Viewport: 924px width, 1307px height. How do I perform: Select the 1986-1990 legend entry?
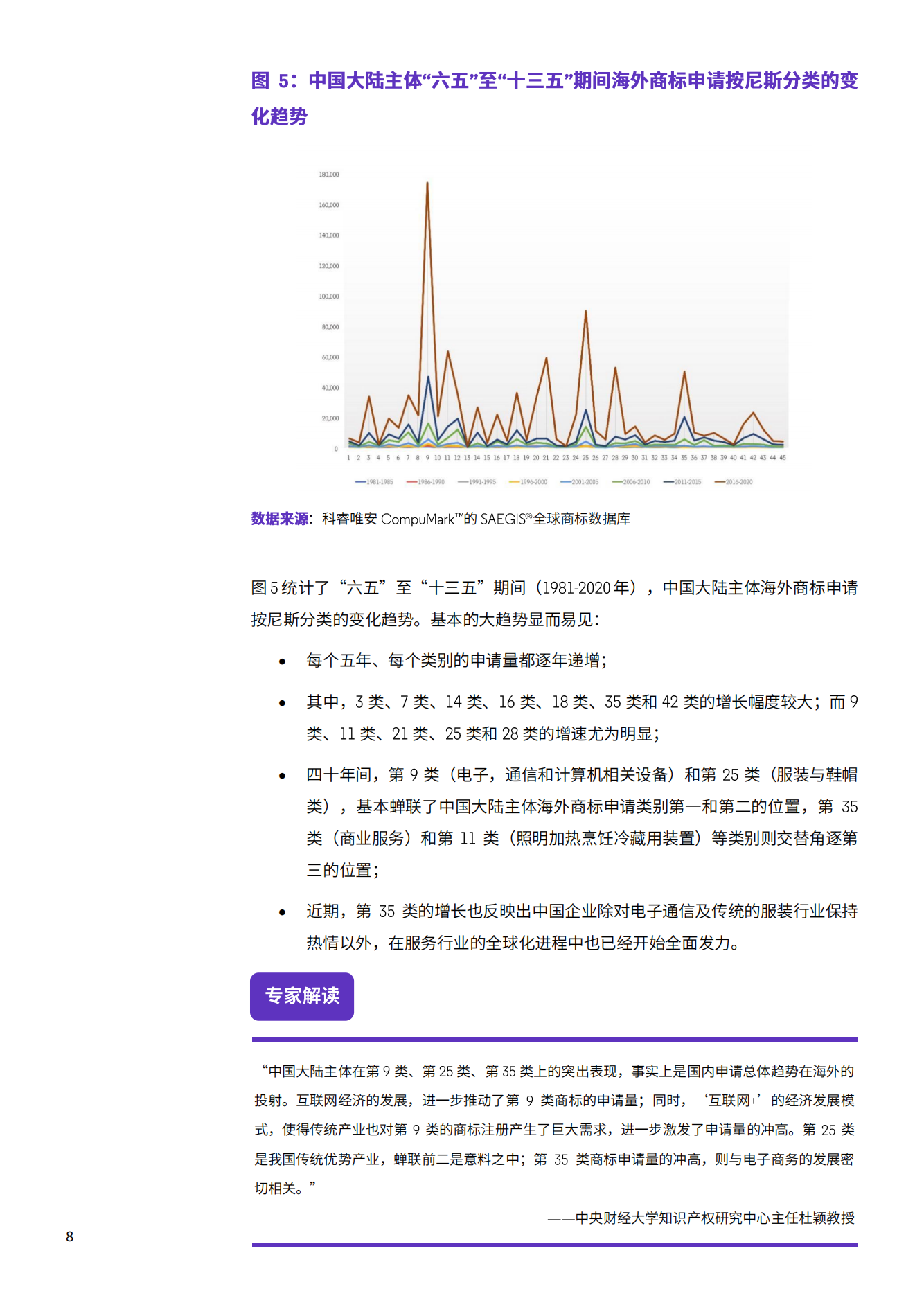425,482
